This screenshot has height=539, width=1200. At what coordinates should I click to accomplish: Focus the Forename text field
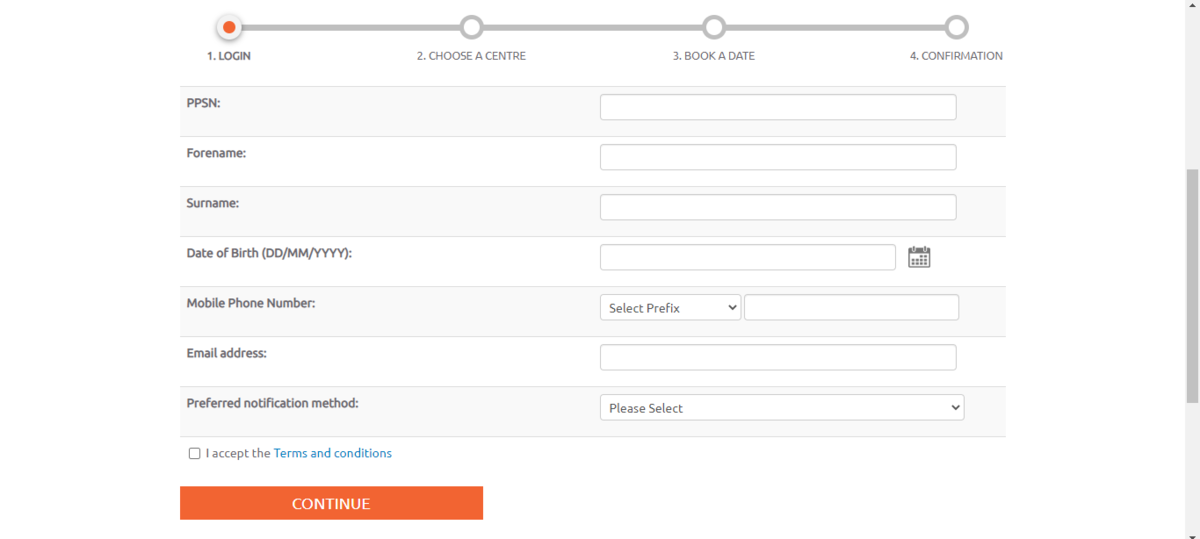[778, 157]
